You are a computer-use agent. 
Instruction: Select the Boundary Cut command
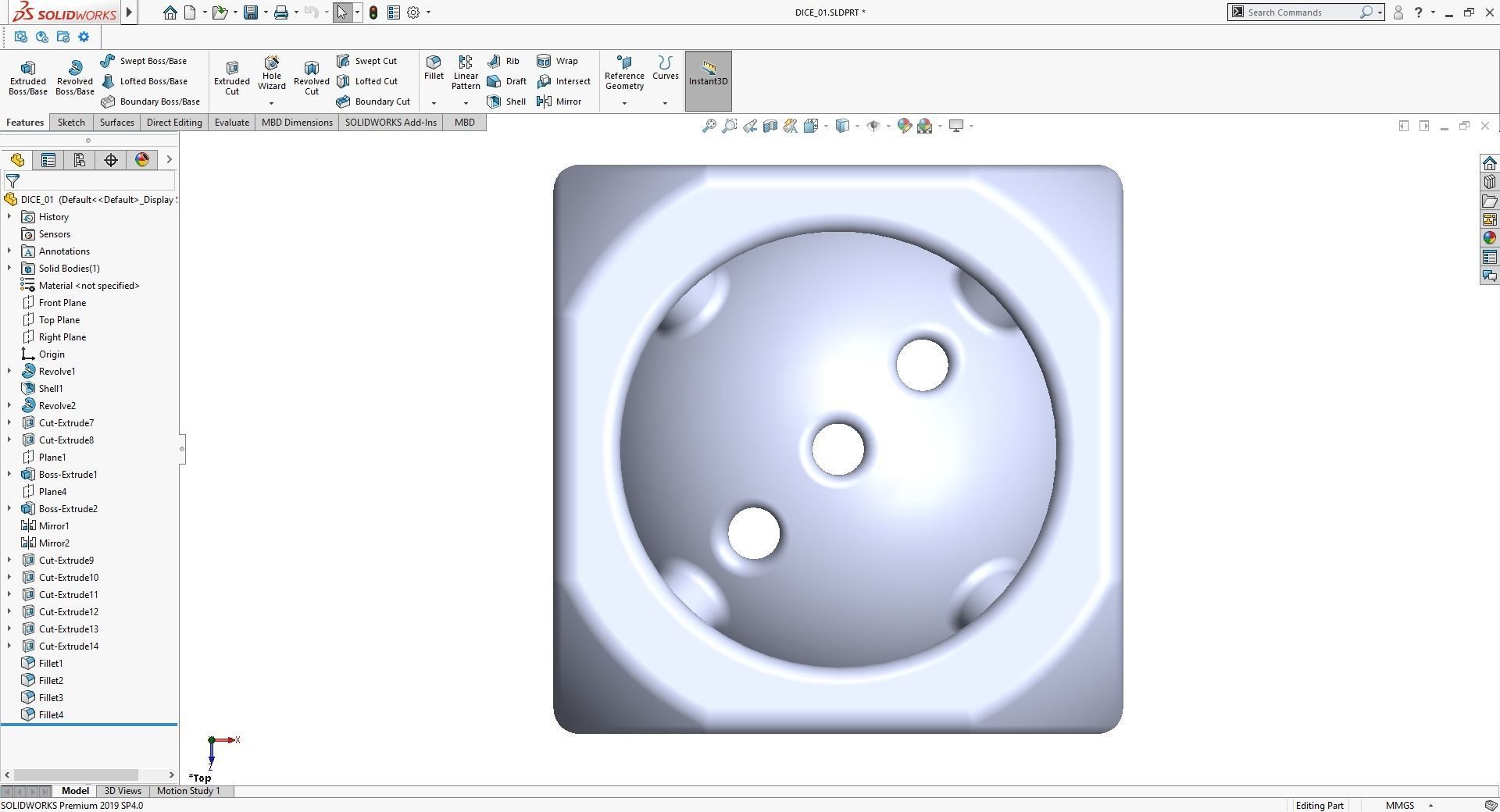pyautogui.click(x=373, y=101)
